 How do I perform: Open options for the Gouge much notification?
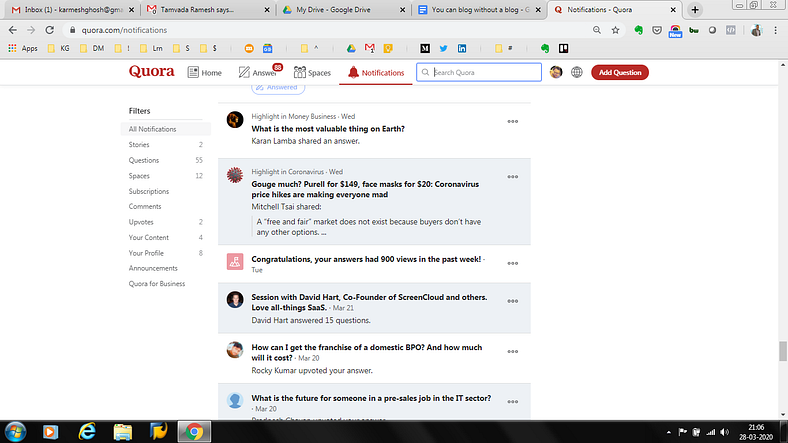pos(513,177)
